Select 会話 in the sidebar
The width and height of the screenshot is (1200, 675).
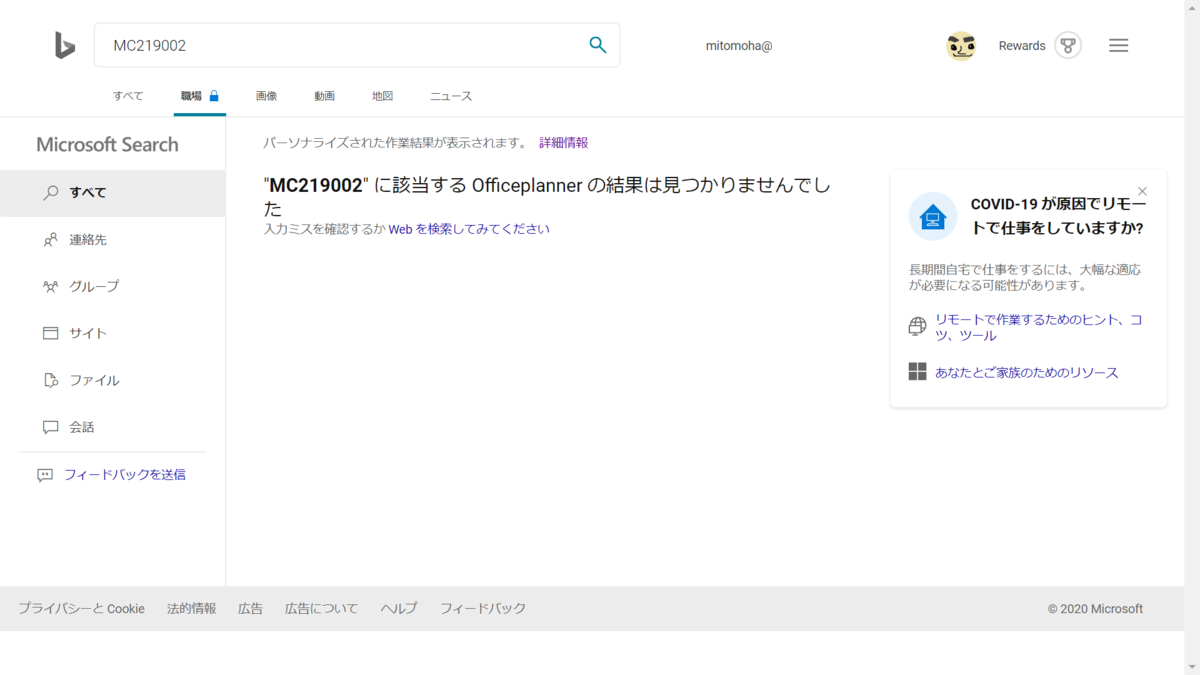[x=112, y=427]
